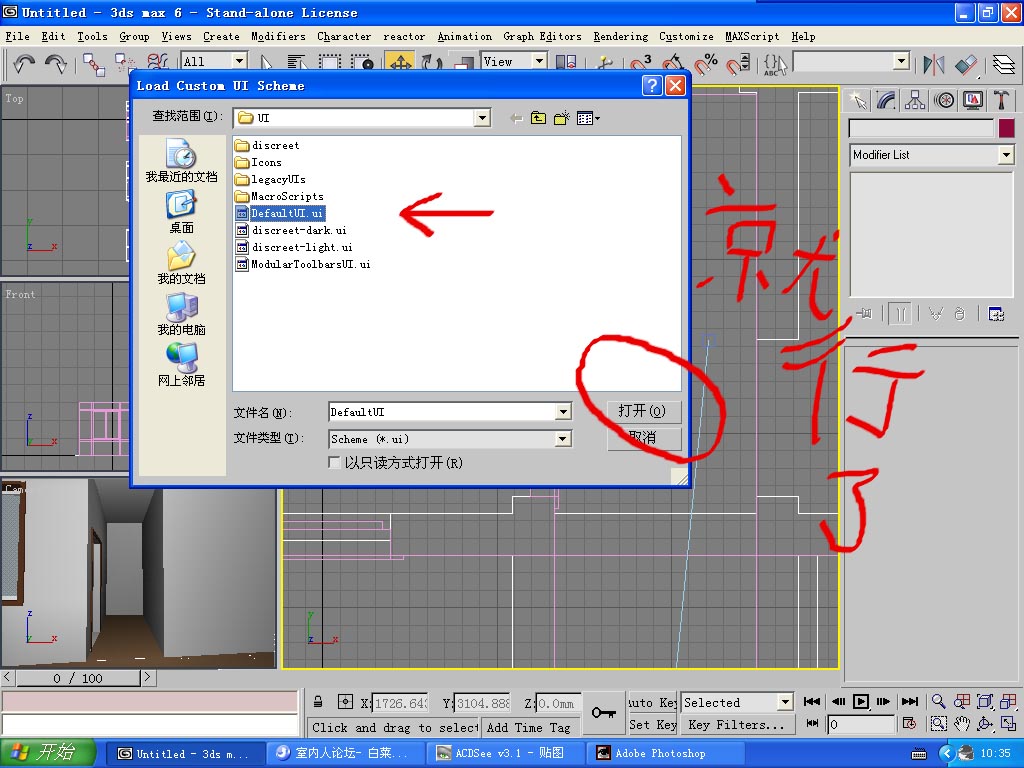Click the time slider 0 / 100 handle
Screen dimensions: 1024x768
pos(78,679)
